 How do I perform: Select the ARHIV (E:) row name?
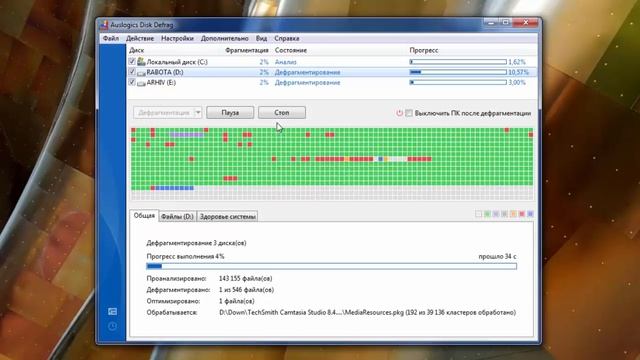coord(161,82)
